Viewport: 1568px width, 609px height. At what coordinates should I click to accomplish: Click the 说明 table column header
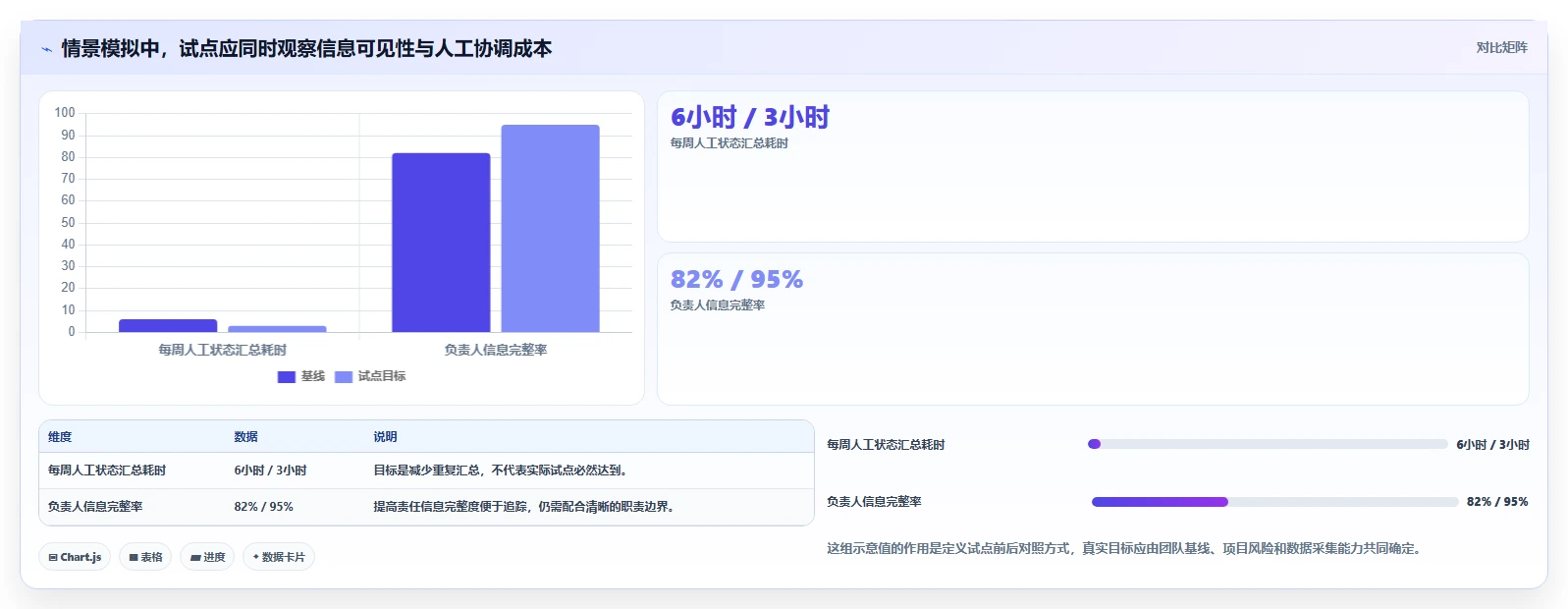coord(385,437)
